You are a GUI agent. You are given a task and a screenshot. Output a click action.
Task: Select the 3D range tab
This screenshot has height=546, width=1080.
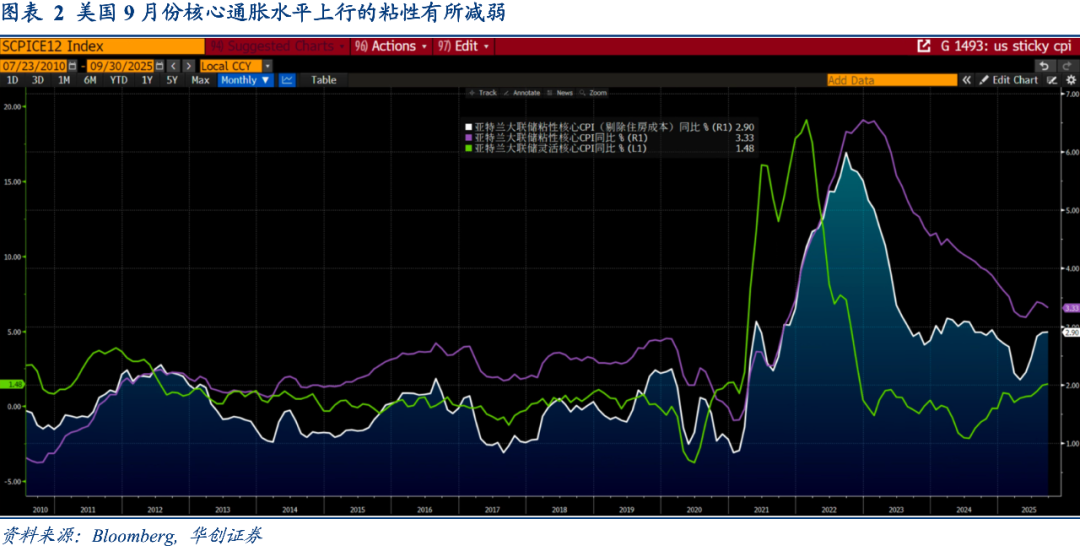[38, 80]
